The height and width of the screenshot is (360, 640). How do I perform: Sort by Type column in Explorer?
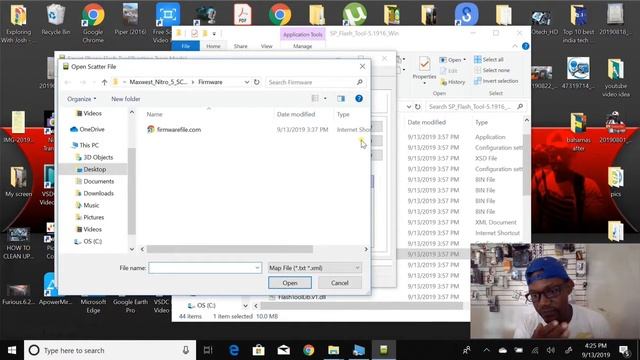[482, 122]
